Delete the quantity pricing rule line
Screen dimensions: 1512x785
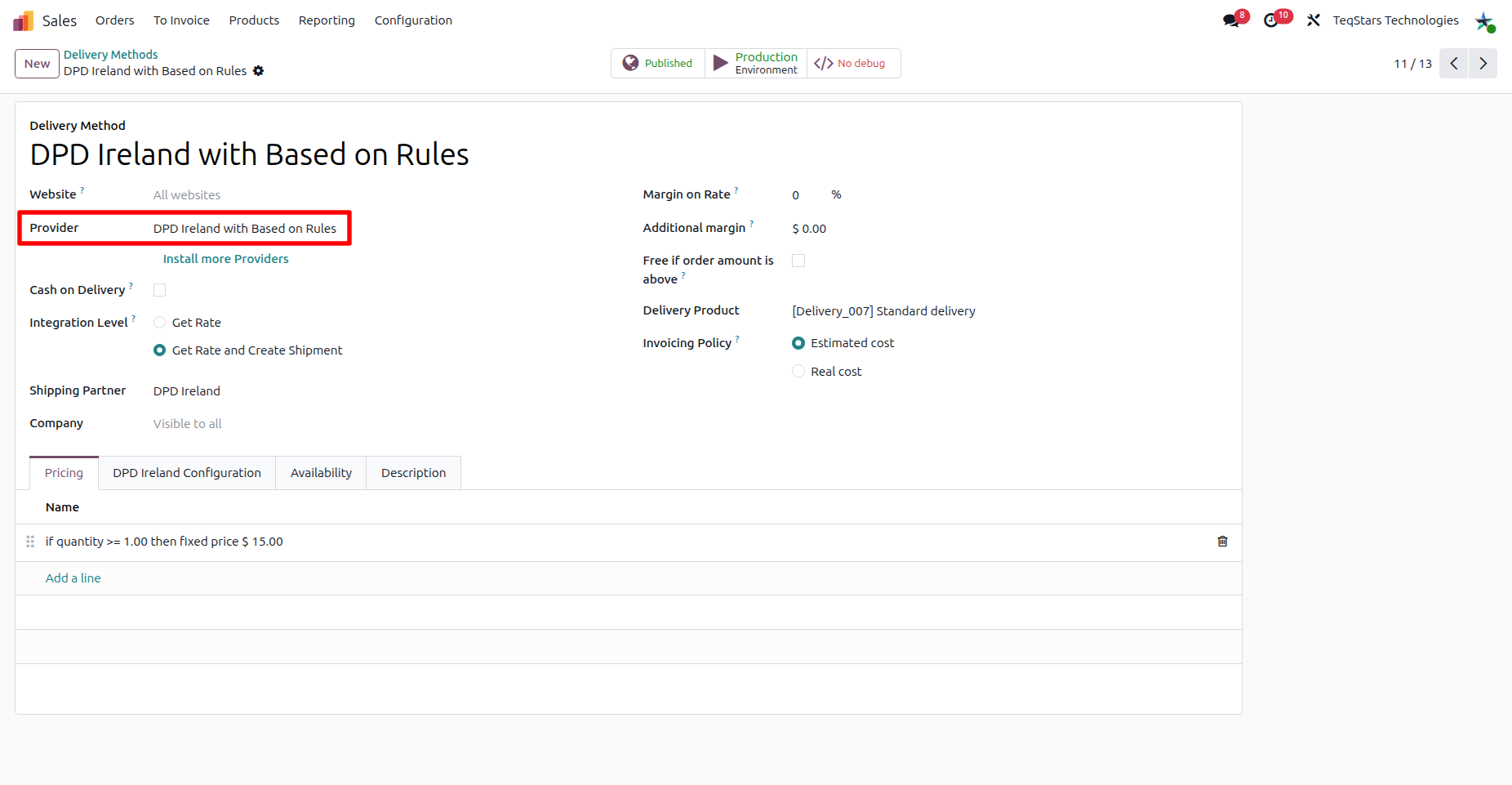pos(1222,542)
